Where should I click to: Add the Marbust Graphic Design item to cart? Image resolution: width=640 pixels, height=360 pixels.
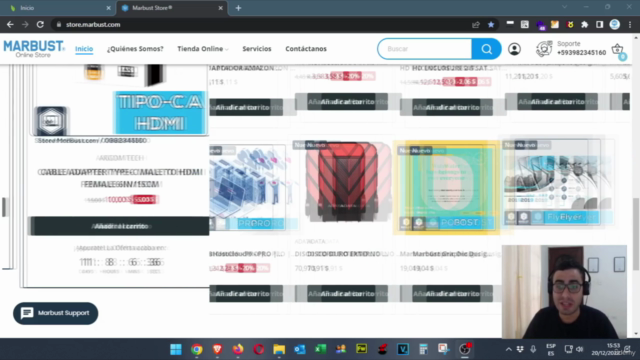[x=452, y=294]
